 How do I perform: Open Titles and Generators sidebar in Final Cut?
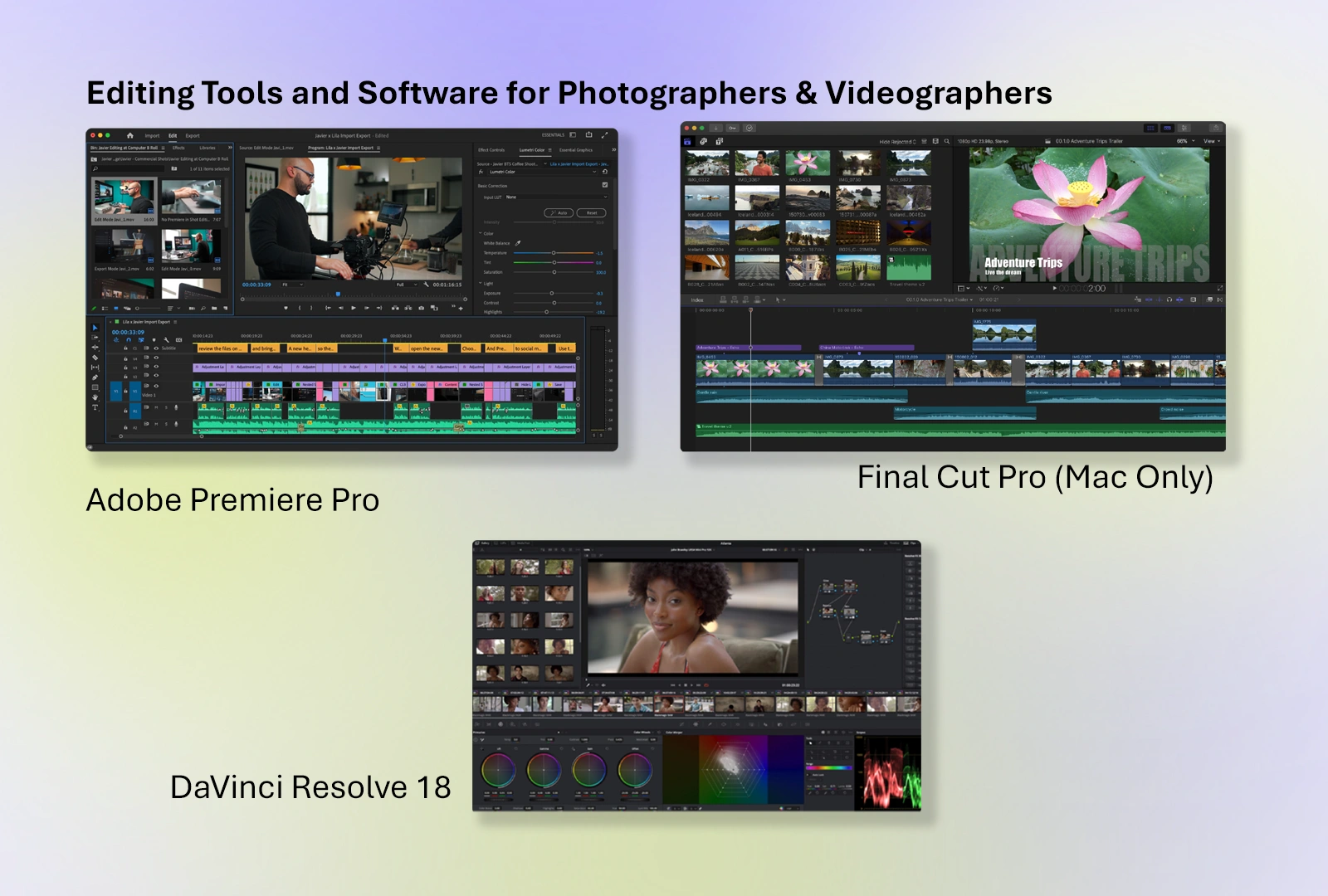[x=720, y=142]
